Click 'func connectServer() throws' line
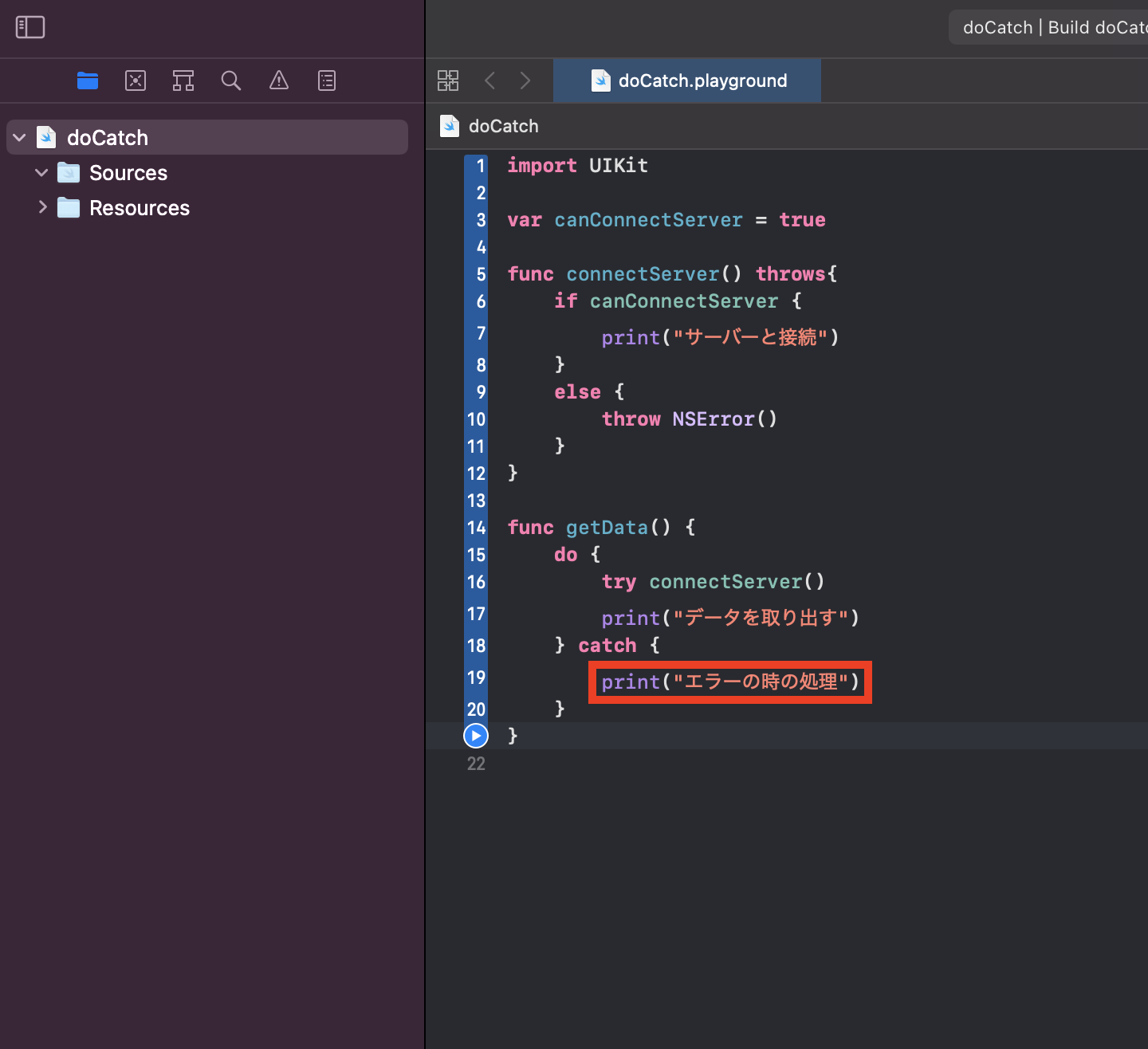This screenshot has height=1049, width=1148. pyautogui.click(x=672, y=274)
